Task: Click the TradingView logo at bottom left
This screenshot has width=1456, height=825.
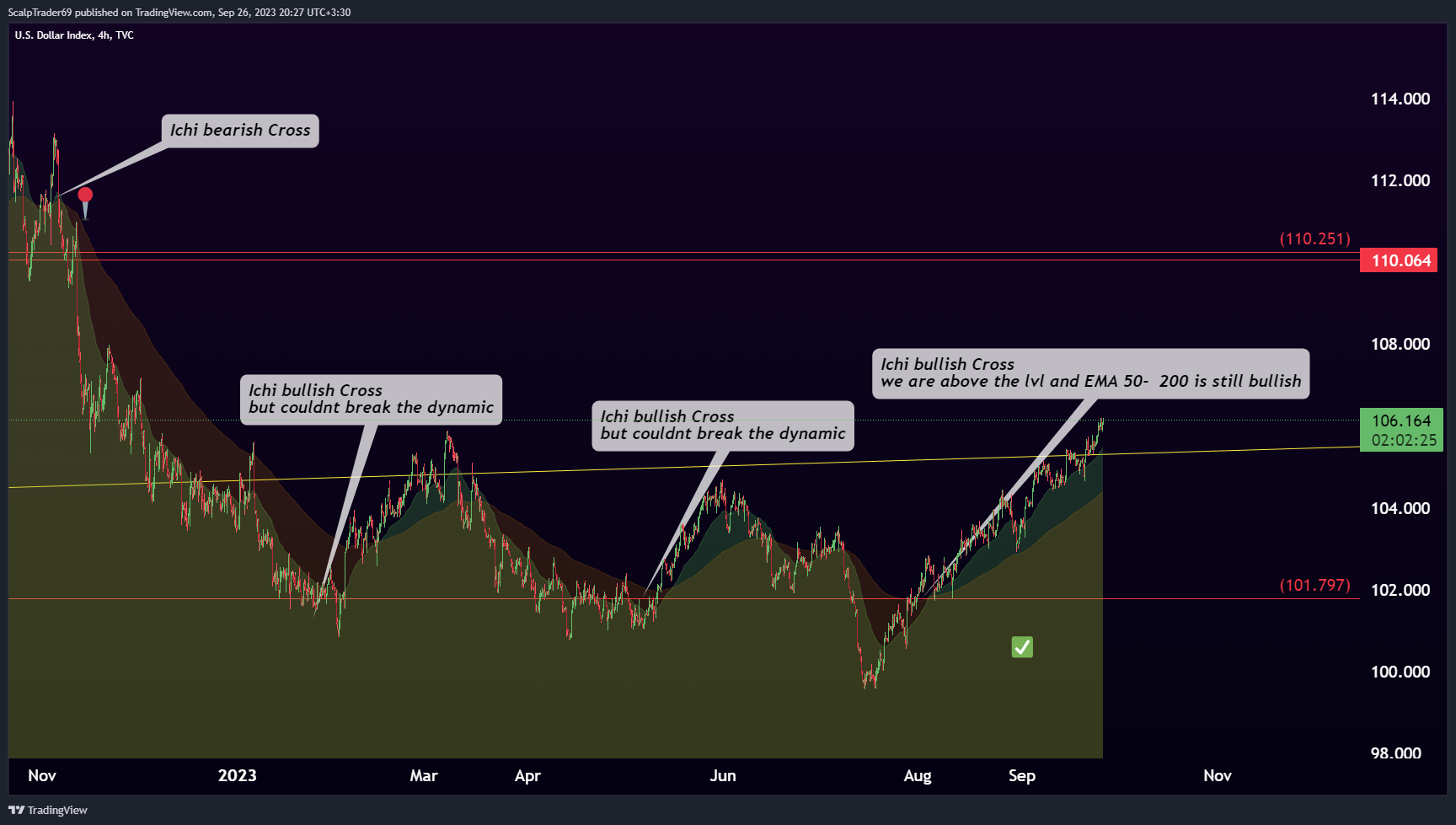Action: tap(48, 810)
